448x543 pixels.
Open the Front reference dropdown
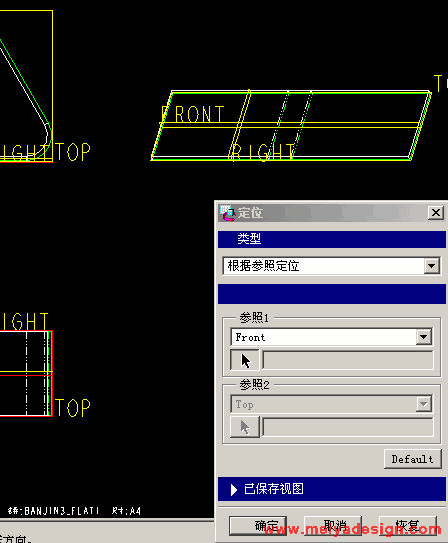click(x=424, y=337)
